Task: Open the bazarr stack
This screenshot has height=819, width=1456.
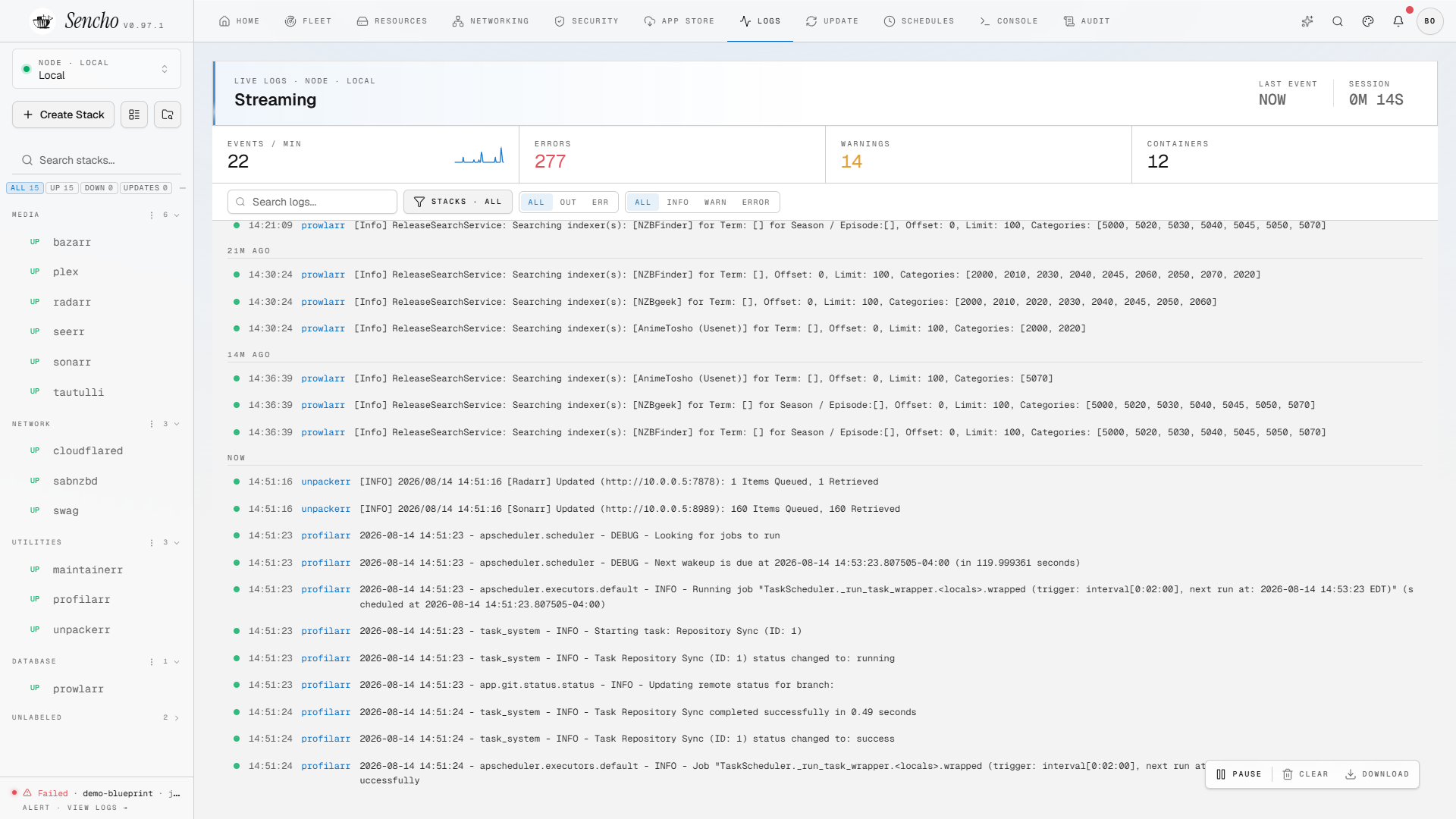Action: [96, 243]
